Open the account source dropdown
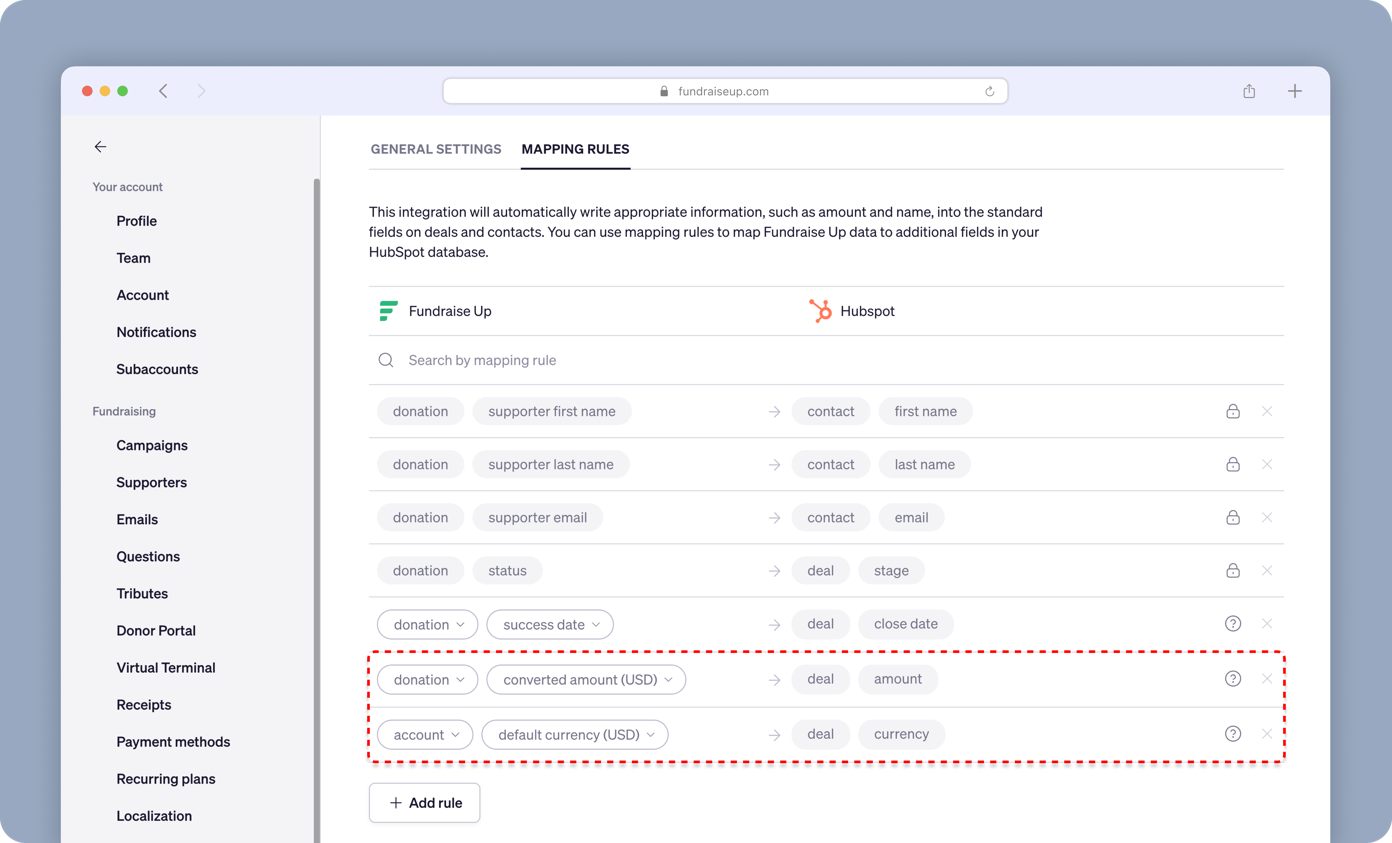 pos(425,734)
